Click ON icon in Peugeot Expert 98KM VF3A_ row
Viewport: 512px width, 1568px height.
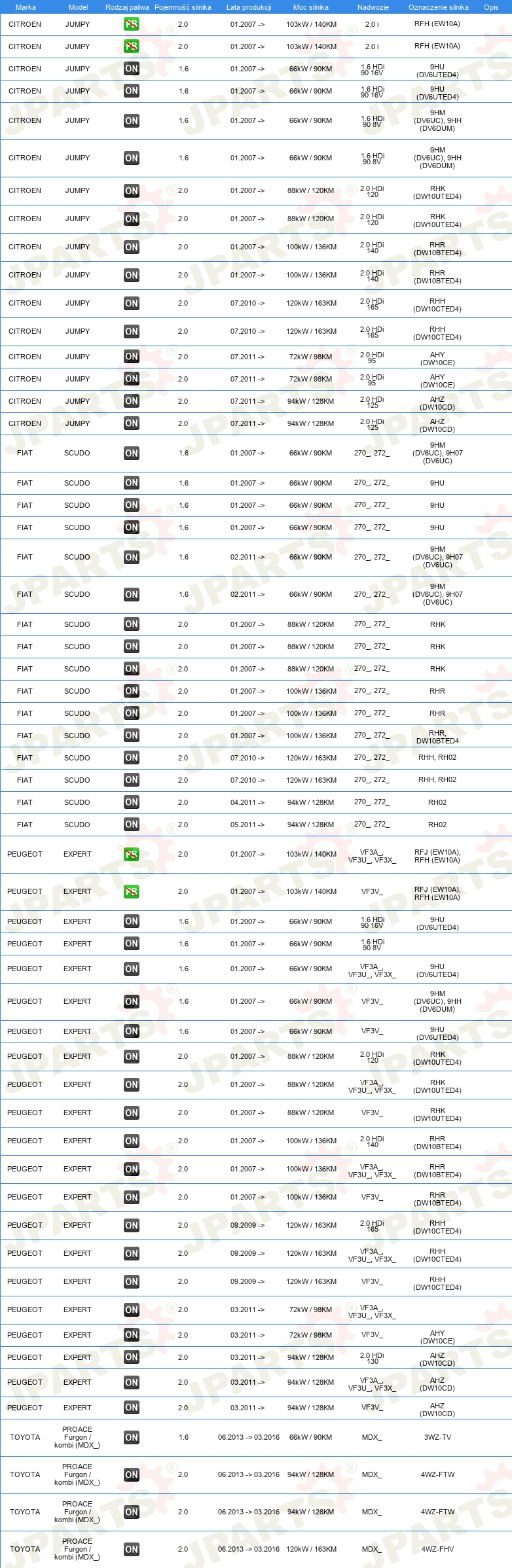coord(132,1310)
